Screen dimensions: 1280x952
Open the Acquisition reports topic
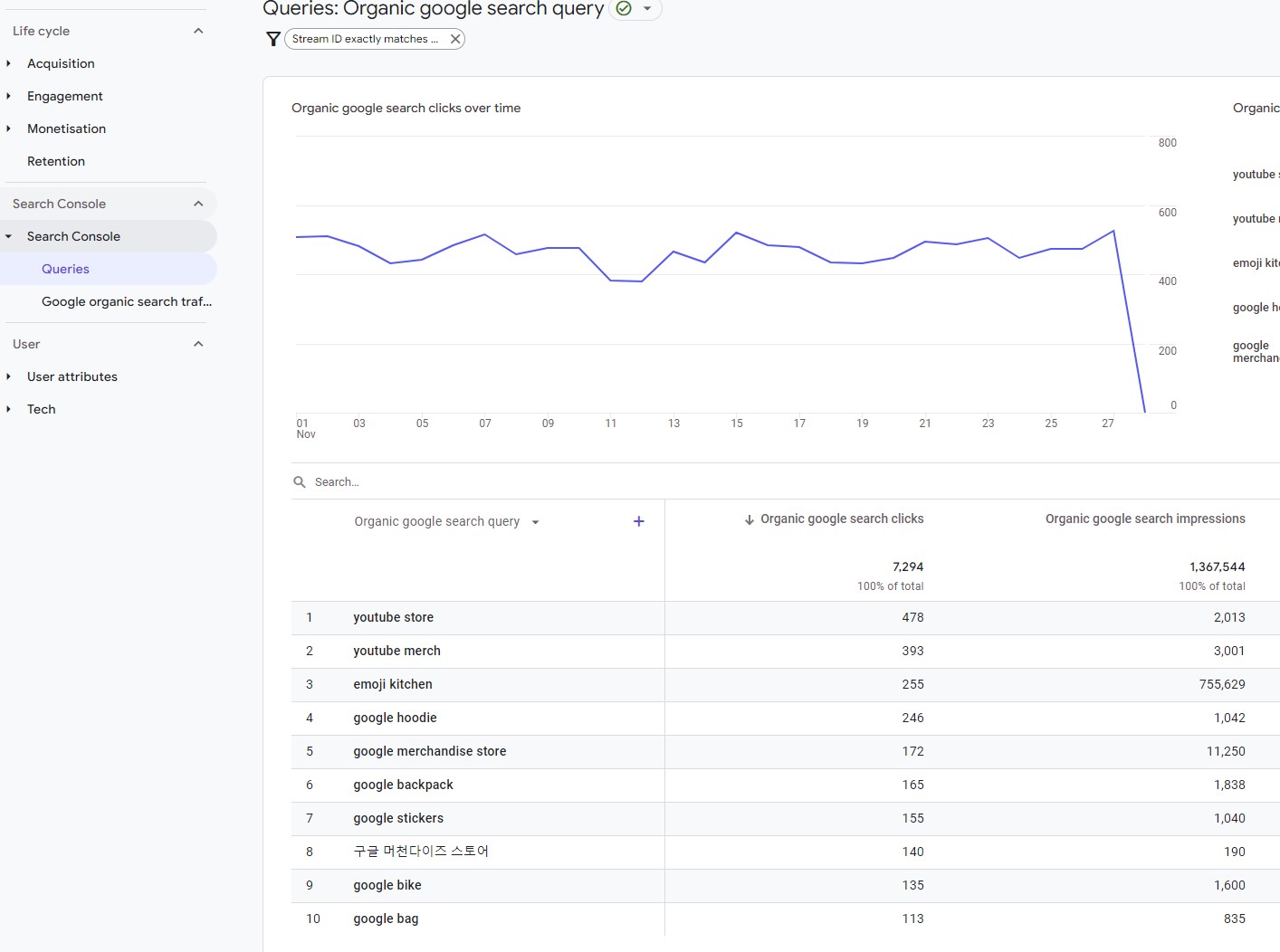pyautogui.click(x=61, y=63)
